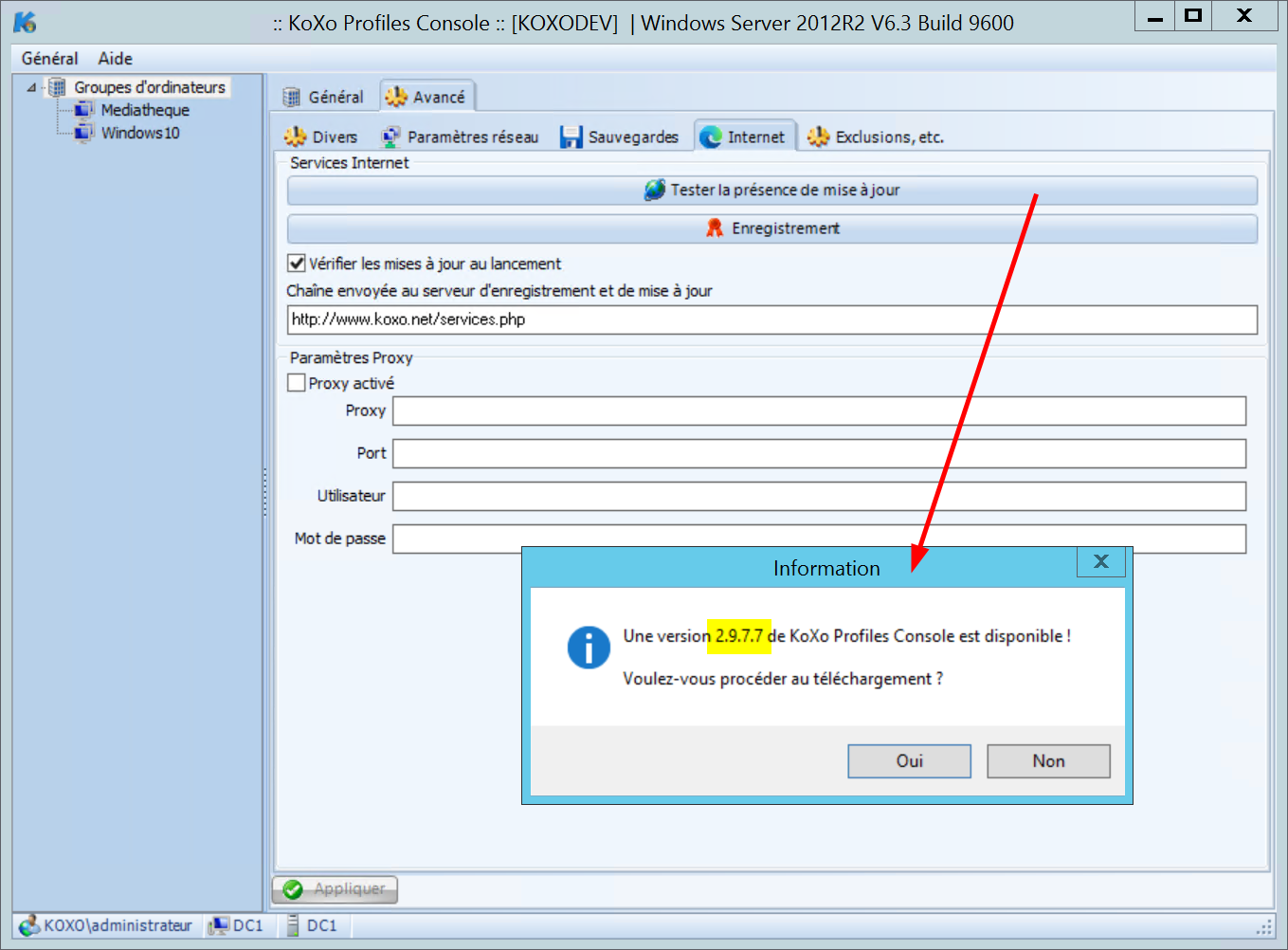This screenshot has width=1288, height=950.
Task: Click the Port input field
Action: click(x=820, y=453)
